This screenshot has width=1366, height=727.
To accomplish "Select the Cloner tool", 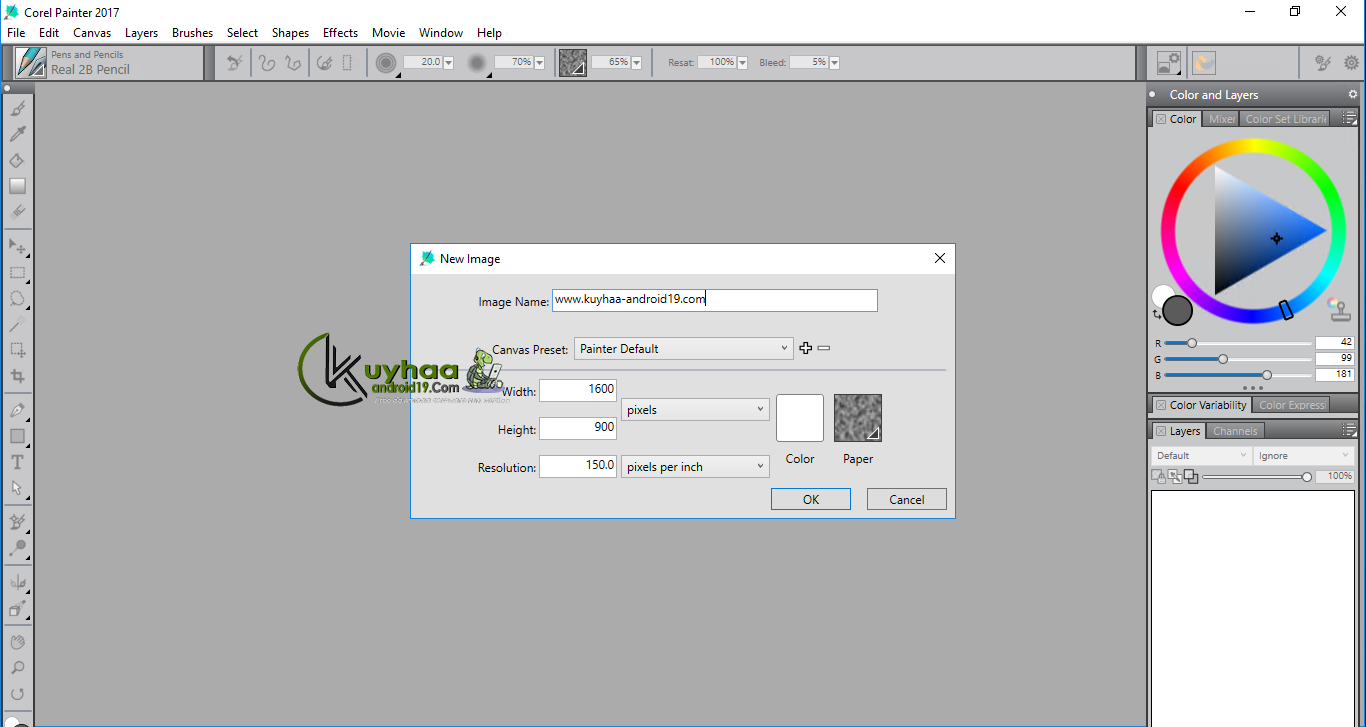I will [17, 522].
